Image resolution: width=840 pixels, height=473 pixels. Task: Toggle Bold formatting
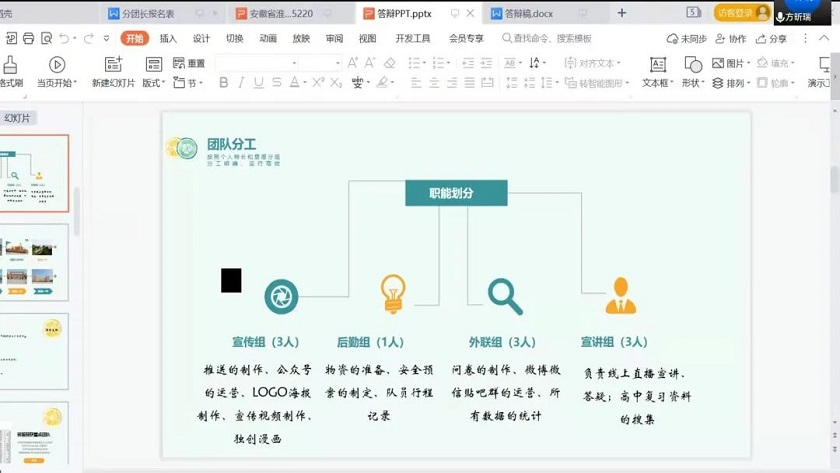click(x=224, y=82)
